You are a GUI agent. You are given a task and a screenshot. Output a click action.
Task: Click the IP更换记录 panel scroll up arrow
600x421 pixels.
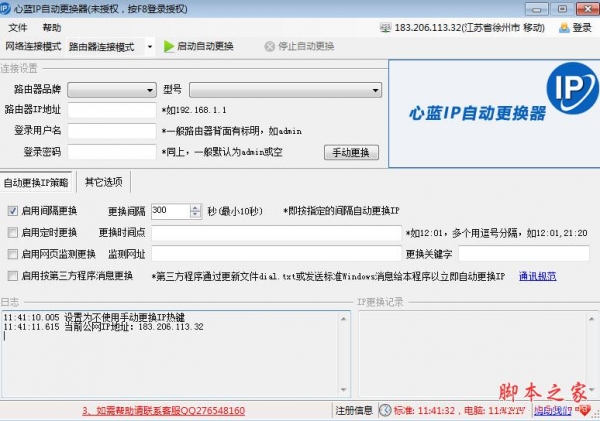tap(592, 319)
